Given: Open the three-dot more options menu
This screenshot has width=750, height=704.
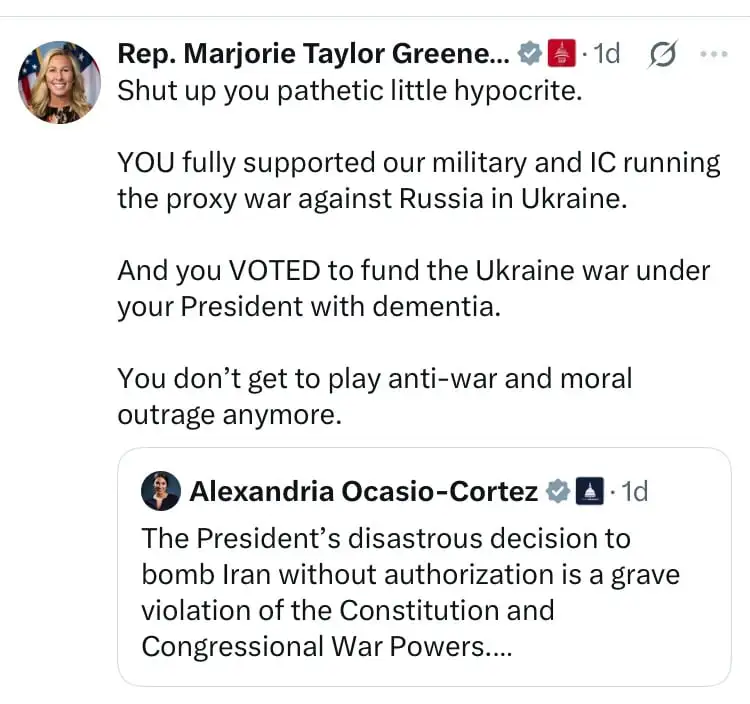Looking at the screenshot, I should 713,53.
